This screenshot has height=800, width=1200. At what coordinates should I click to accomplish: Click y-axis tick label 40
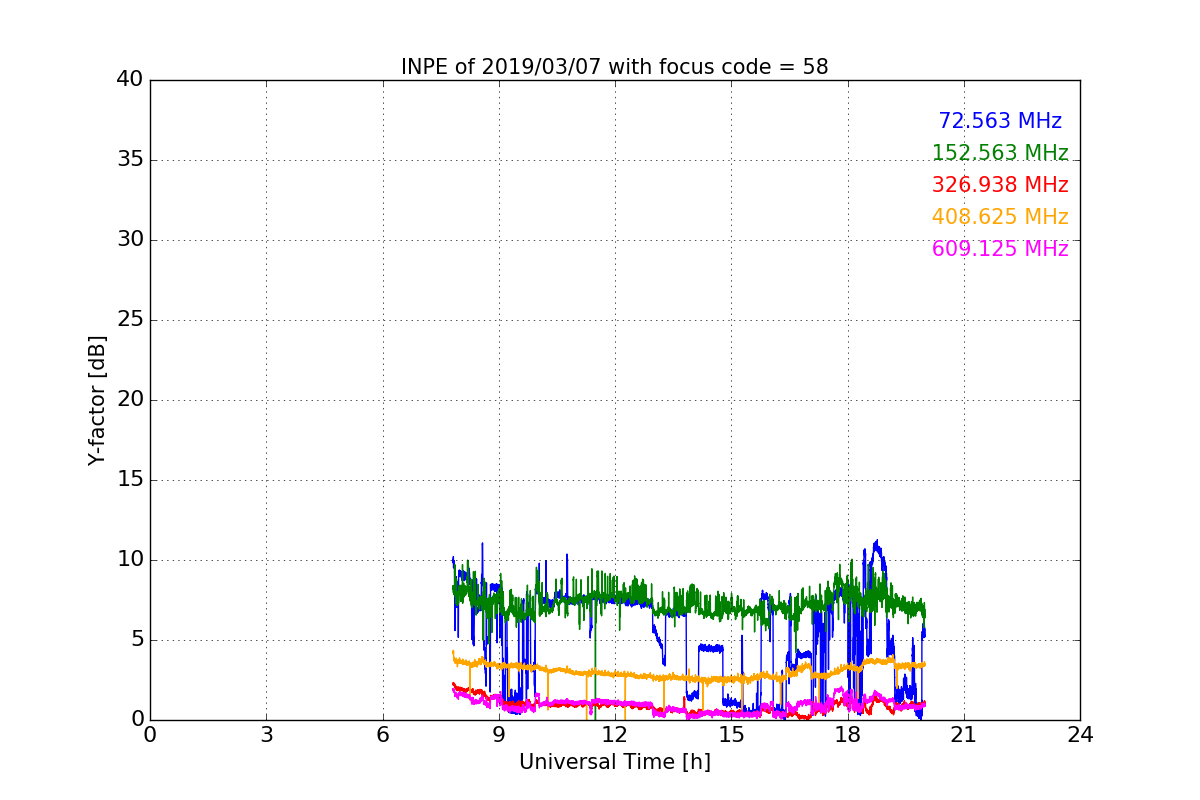pyautogui.click(x=130, y=80)
